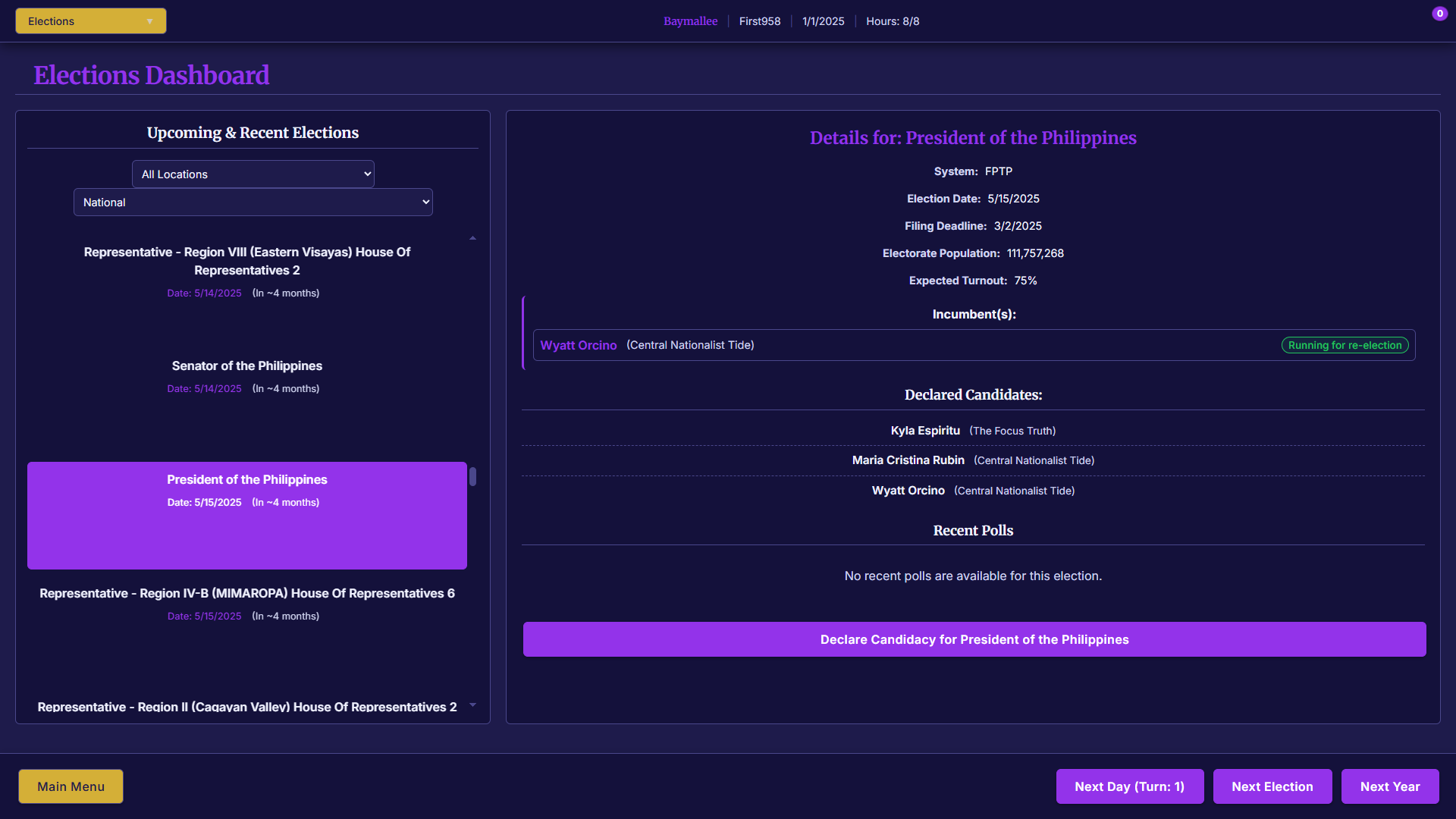Return to the Main Menu
1456x819 pixels.
click(71, 787)
